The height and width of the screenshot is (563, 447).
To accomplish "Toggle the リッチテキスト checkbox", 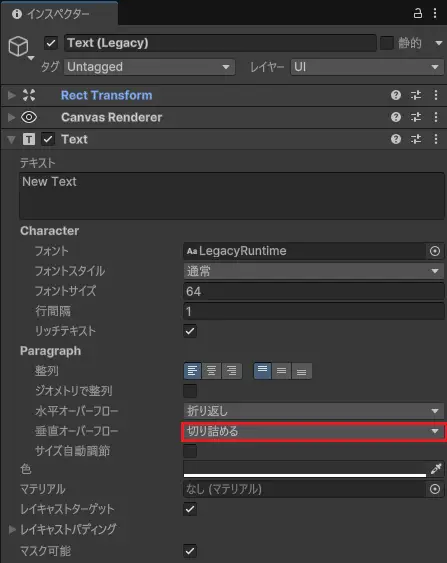I will click(190, 331).
